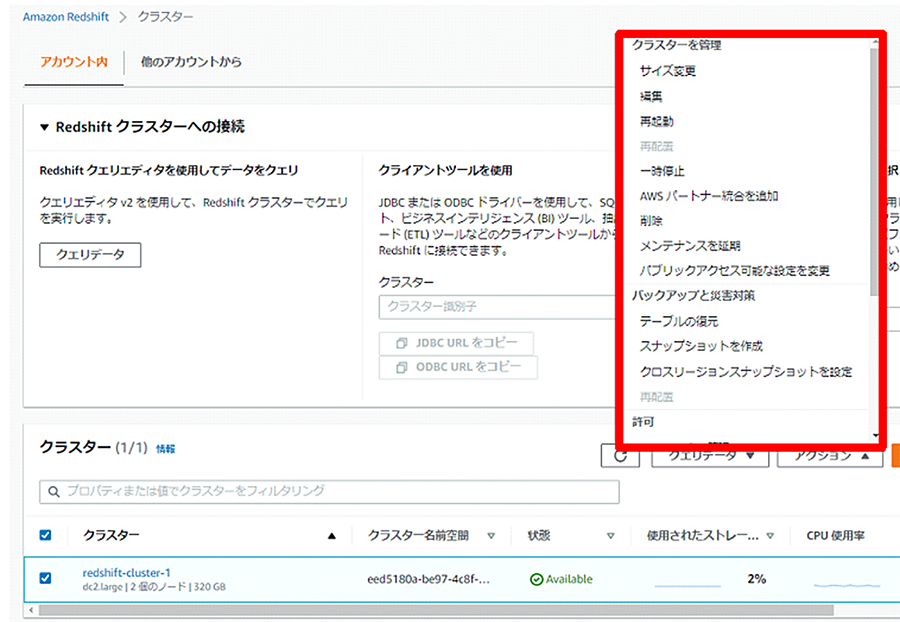Switch to the アカウント内 tab
This screenshot has height=622, width=900.
(74, 62)
